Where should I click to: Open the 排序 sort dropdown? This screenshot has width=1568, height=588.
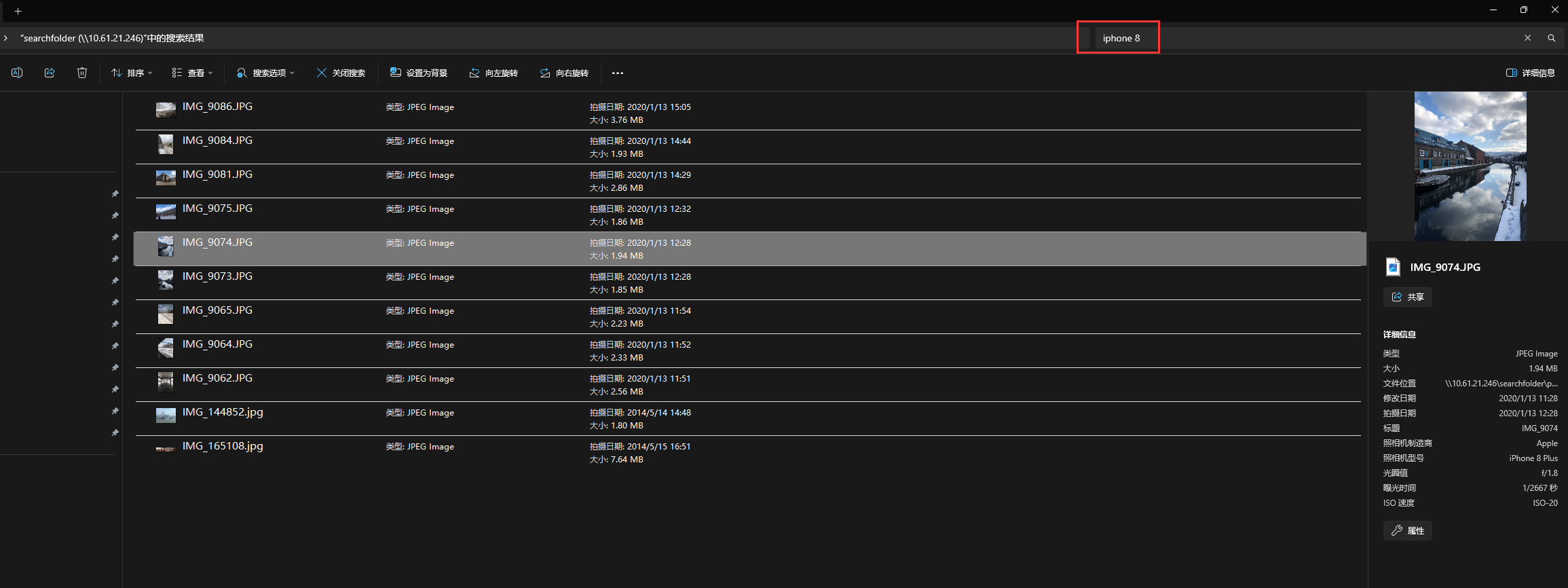click(132, 73)
